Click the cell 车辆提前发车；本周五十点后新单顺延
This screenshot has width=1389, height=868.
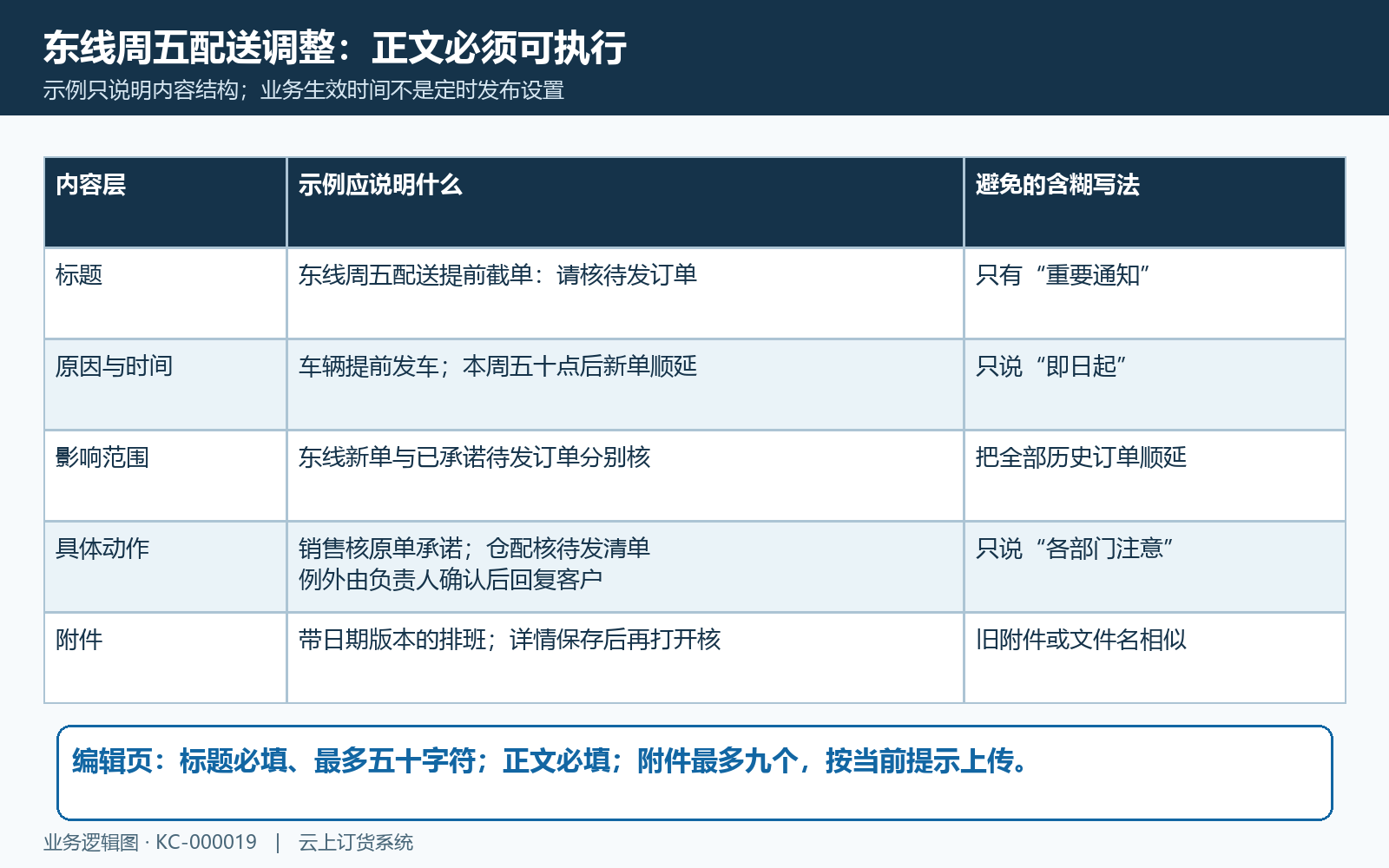click(x=625, y=385)
